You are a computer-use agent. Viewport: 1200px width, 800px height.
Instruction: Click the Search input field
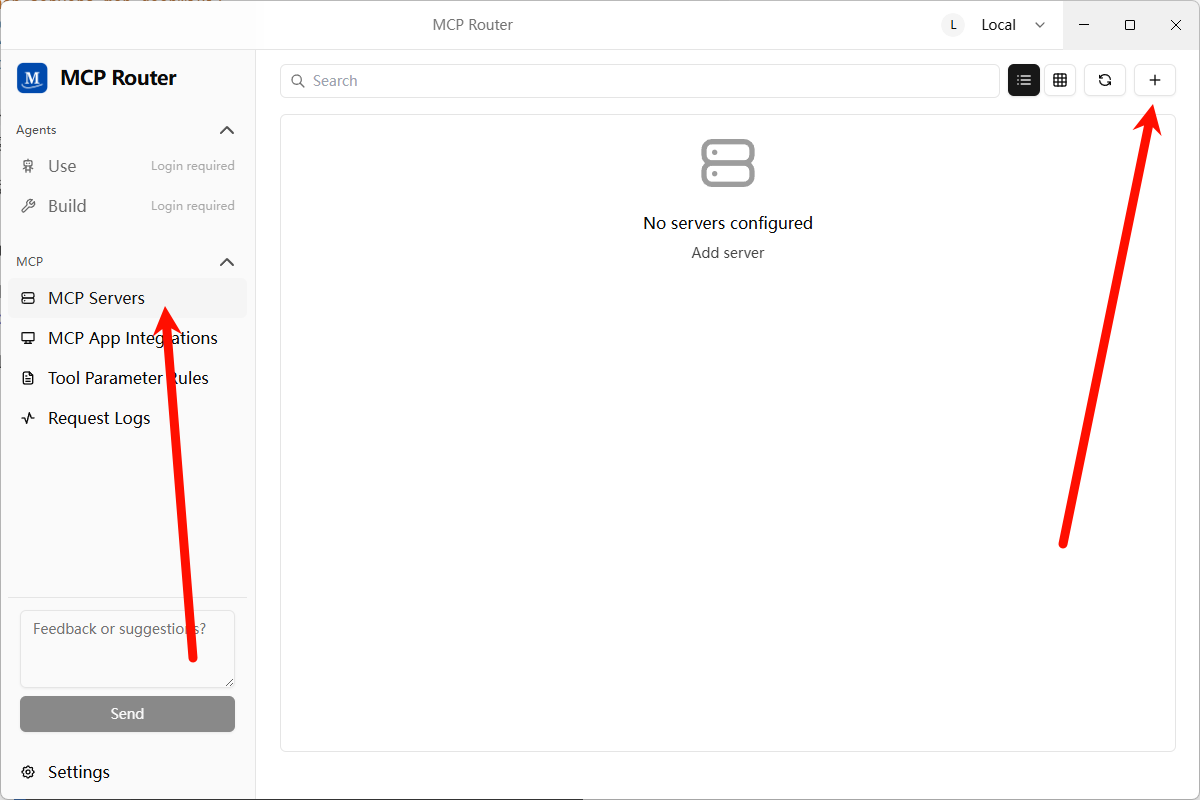pos(640,81)
